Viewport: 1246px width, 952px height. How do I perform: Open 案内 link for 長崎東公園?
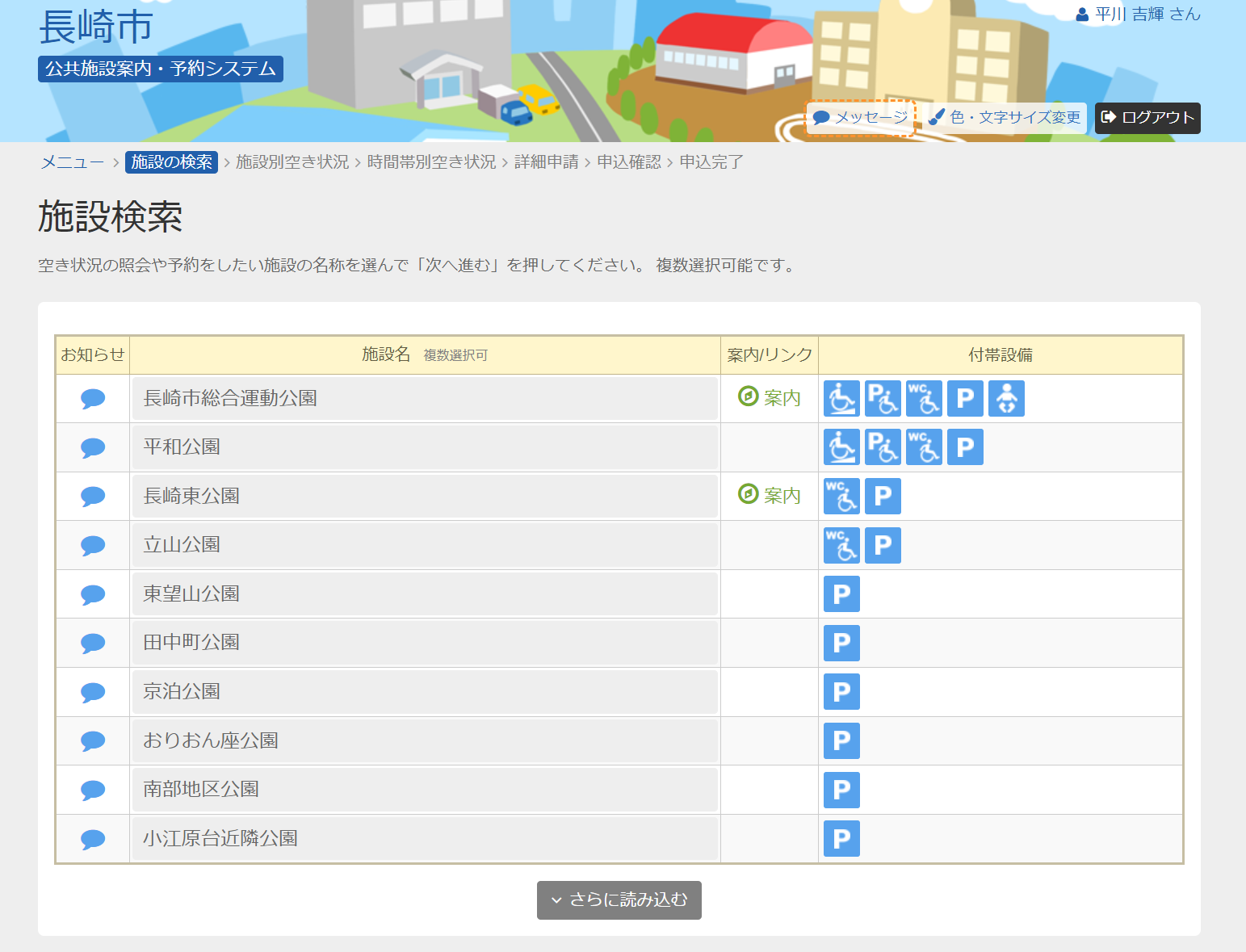tap(770, 496)
